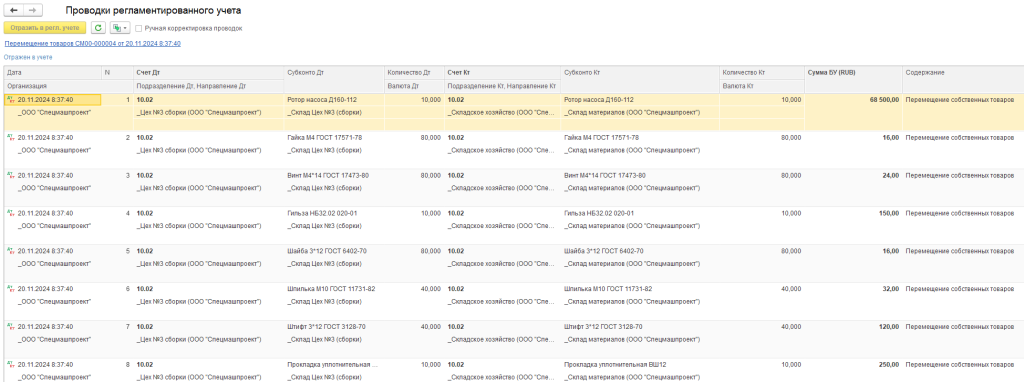Select the '_Склад материалов' cell in row 1
The image size is (1024, 382).
click(x=640, y=113)
